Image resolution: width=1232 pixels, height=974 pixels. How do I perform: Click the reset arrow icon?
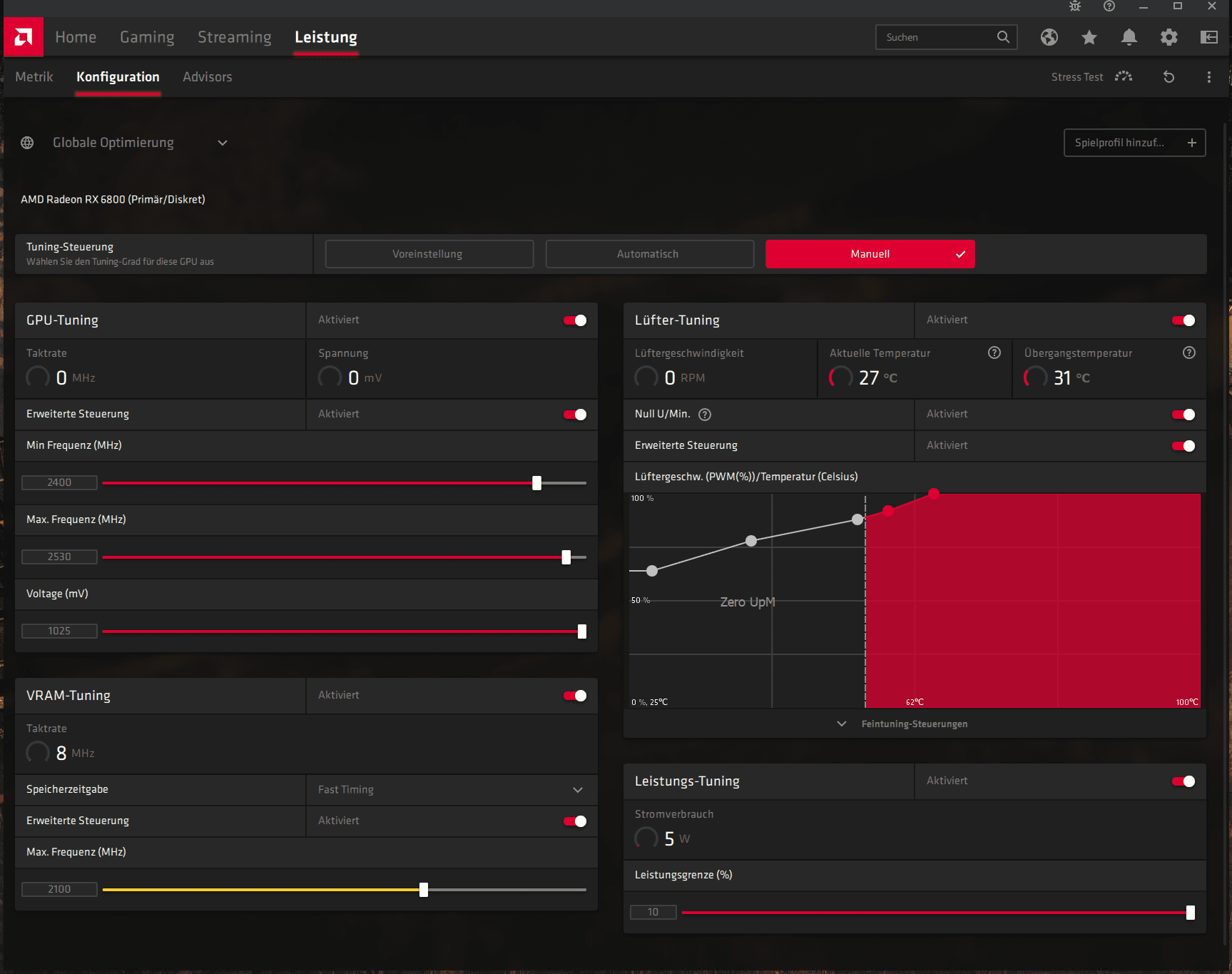coord(1169,77)
